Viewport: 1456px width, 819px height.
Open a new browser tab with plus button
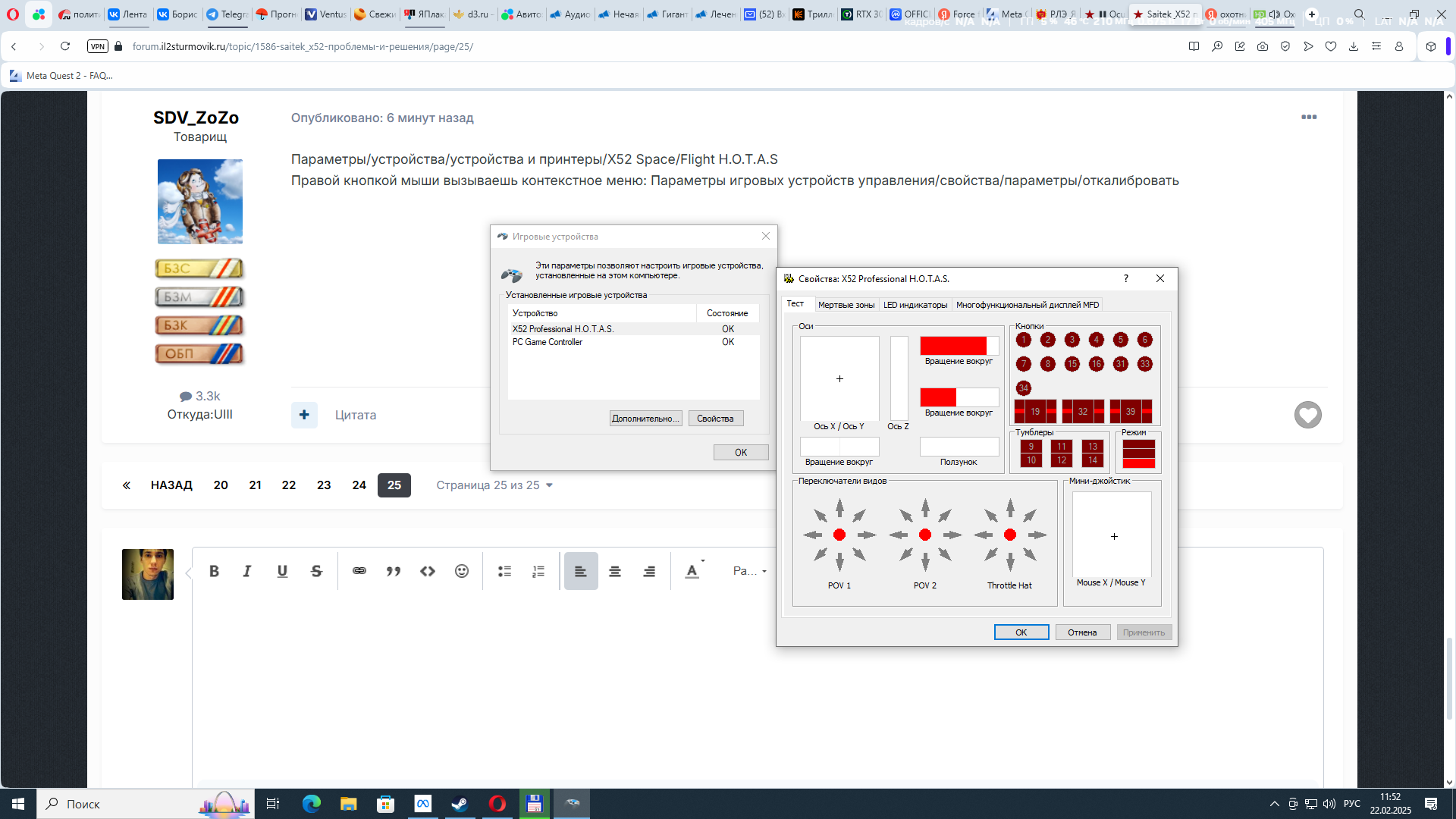point(1312,14)
